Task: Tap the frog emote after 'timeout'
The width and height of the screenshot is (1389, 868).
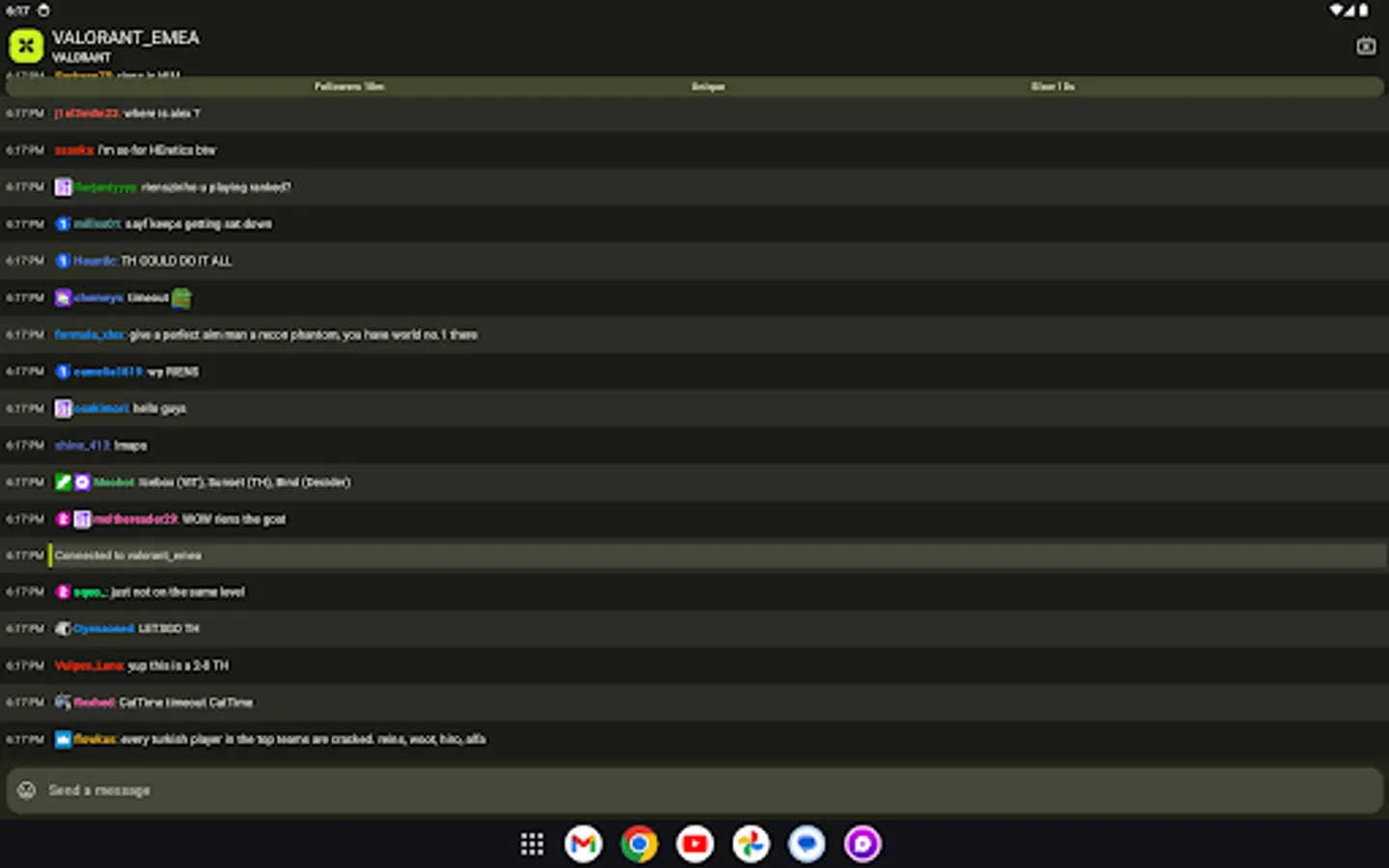Action: [x=181, y=298]
